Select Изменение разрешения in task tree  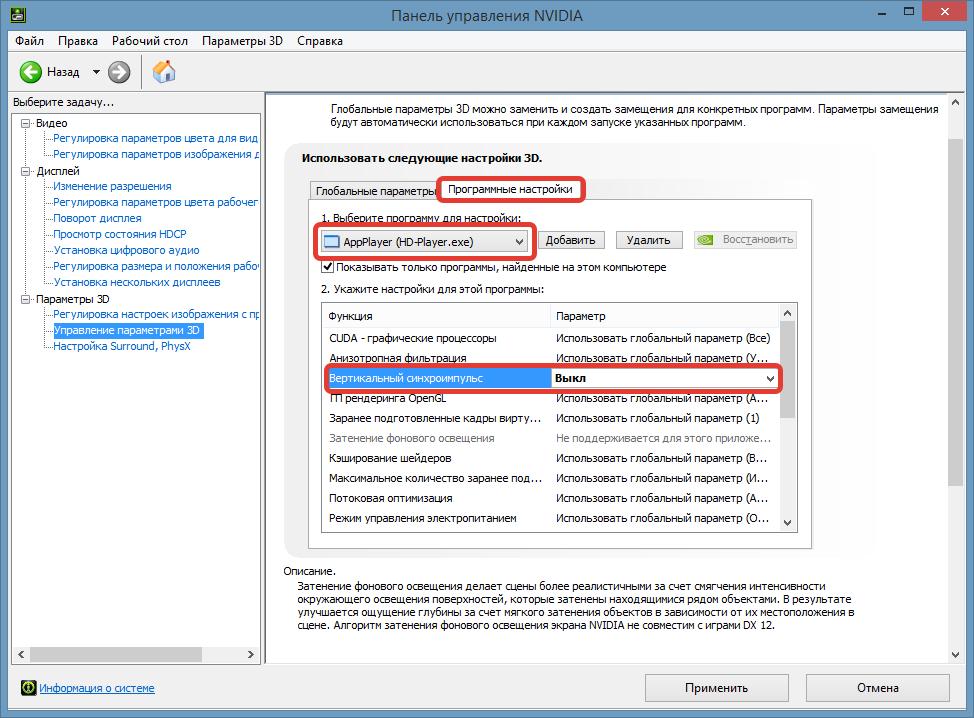(112, 186)
